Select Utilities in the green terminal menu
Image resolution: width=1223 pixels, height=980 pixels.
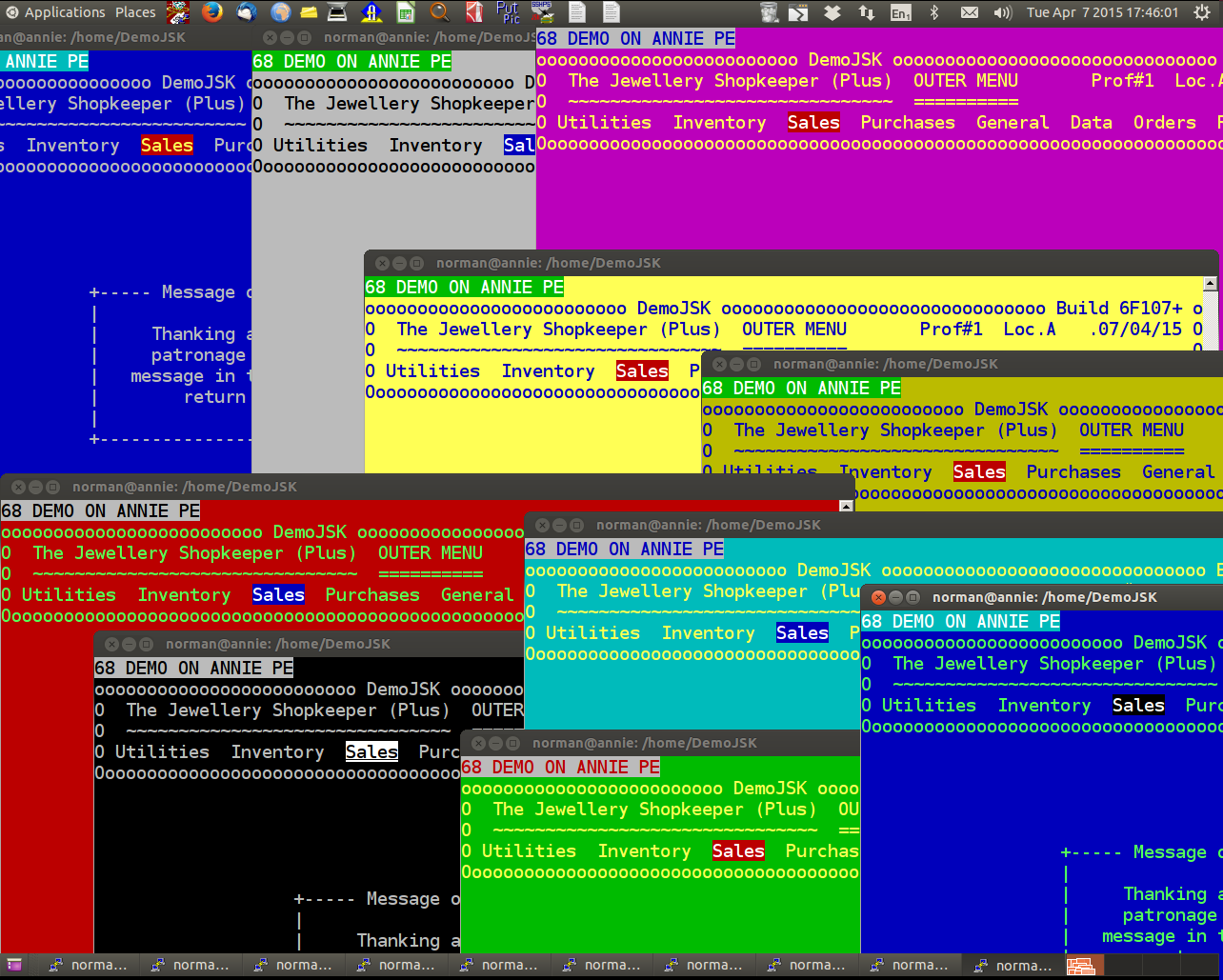click(x=529, y=850)
